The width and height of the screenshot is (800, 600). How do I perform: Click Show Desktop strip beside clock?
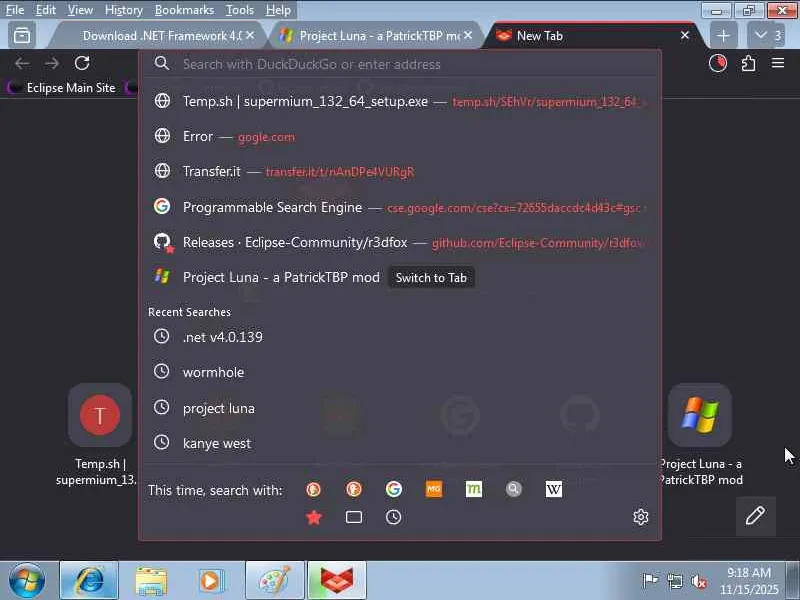click(x=793, y=581)
